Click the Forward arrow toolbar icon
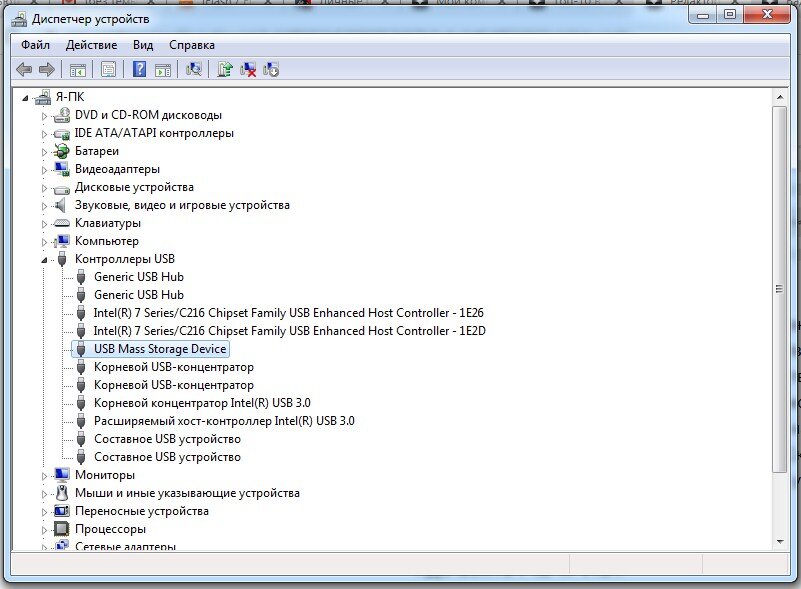This screenshot has width=801, height=589. (46, 69)
